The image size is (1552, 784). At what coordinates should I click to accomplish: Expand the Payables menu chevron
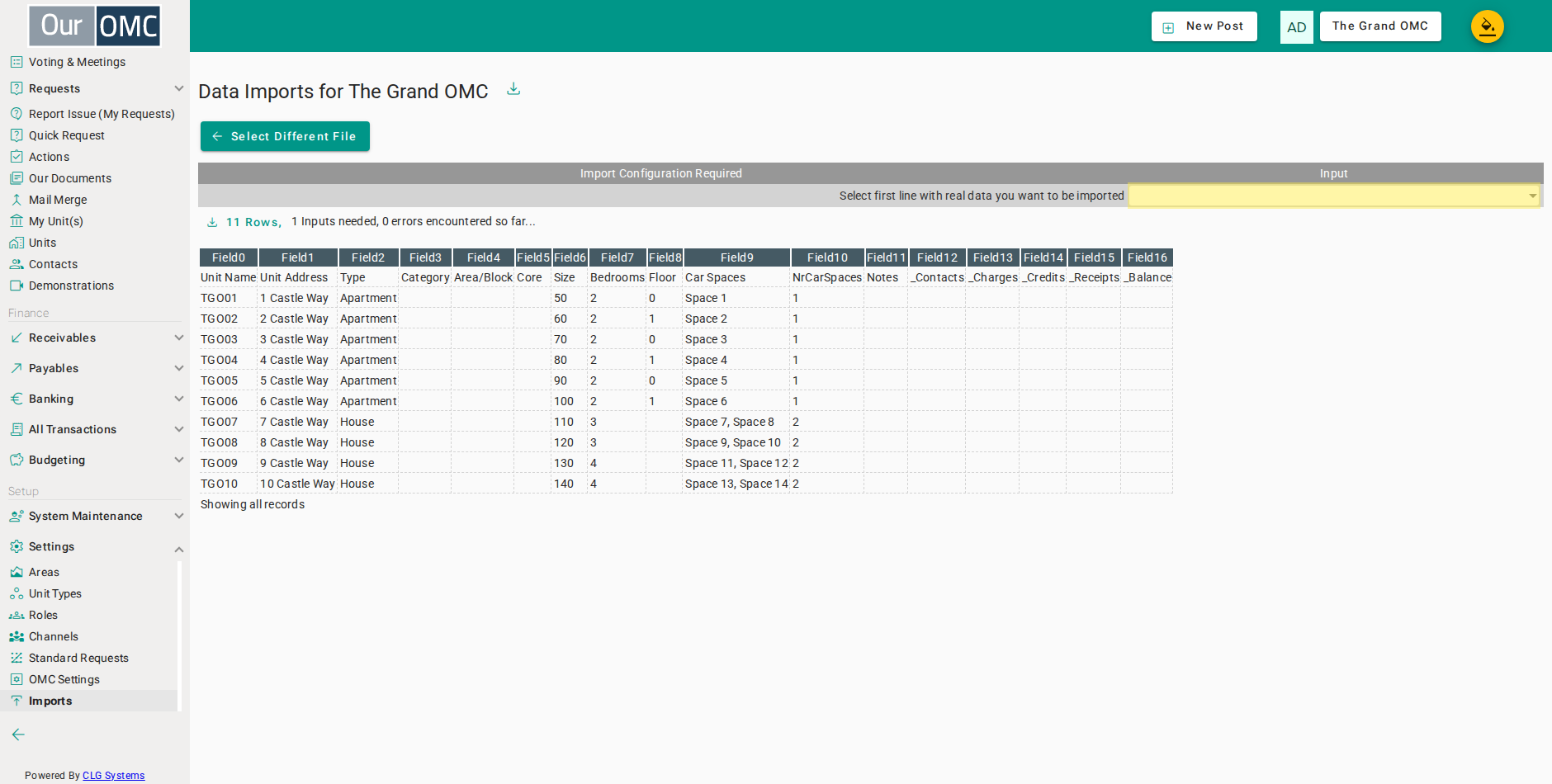pos(179,368)
